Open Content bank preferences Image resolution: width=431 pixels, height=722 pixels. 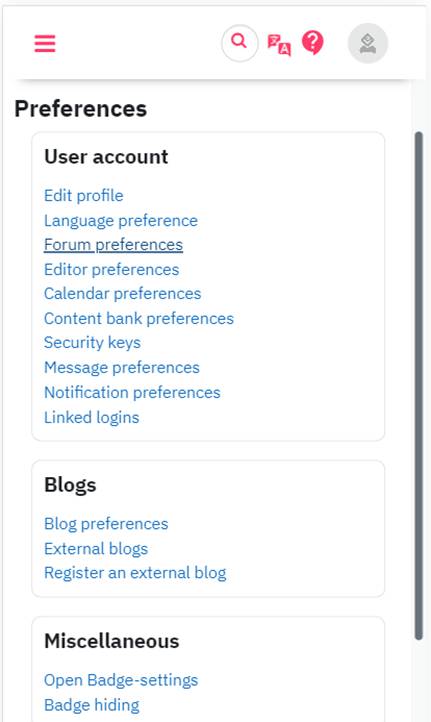tap(139, 319)
